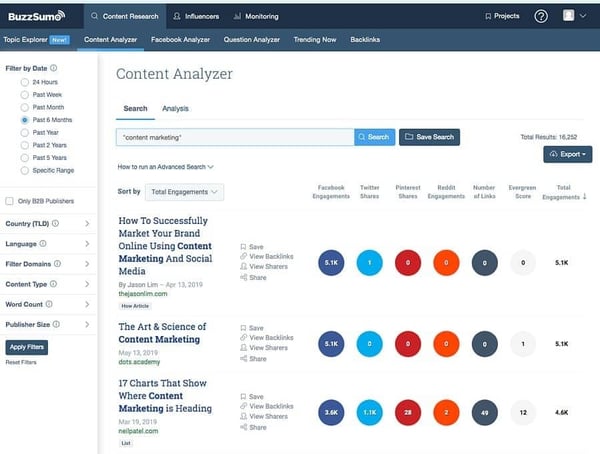Share the How To Successfully Market article
The image size is (600, 454).
point(253,278)
